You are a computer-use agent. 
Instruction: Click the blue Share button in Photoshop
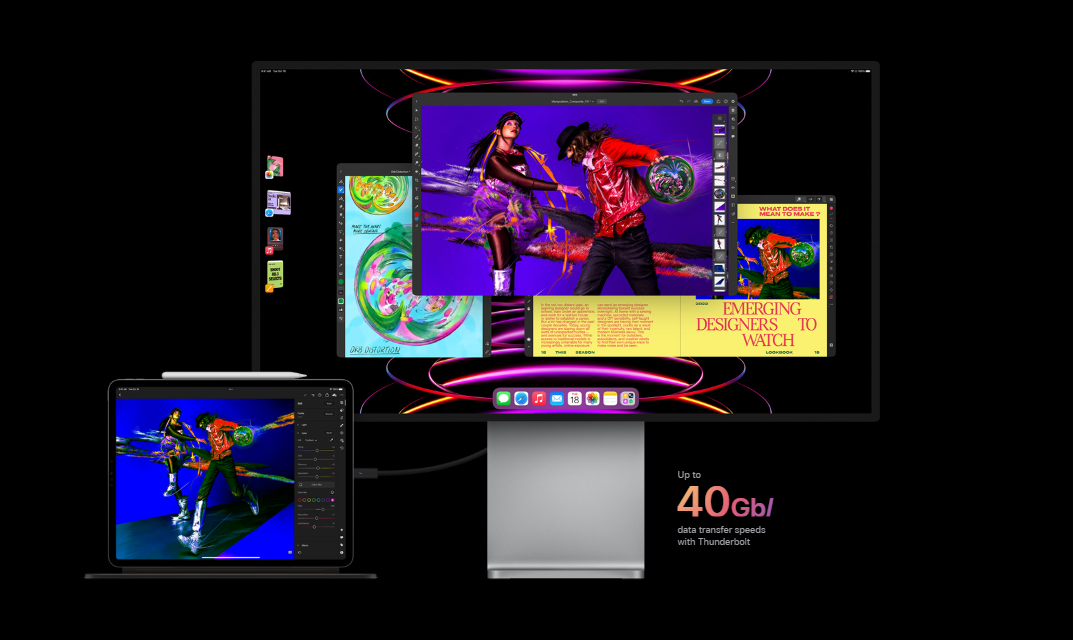coord(707,101)
